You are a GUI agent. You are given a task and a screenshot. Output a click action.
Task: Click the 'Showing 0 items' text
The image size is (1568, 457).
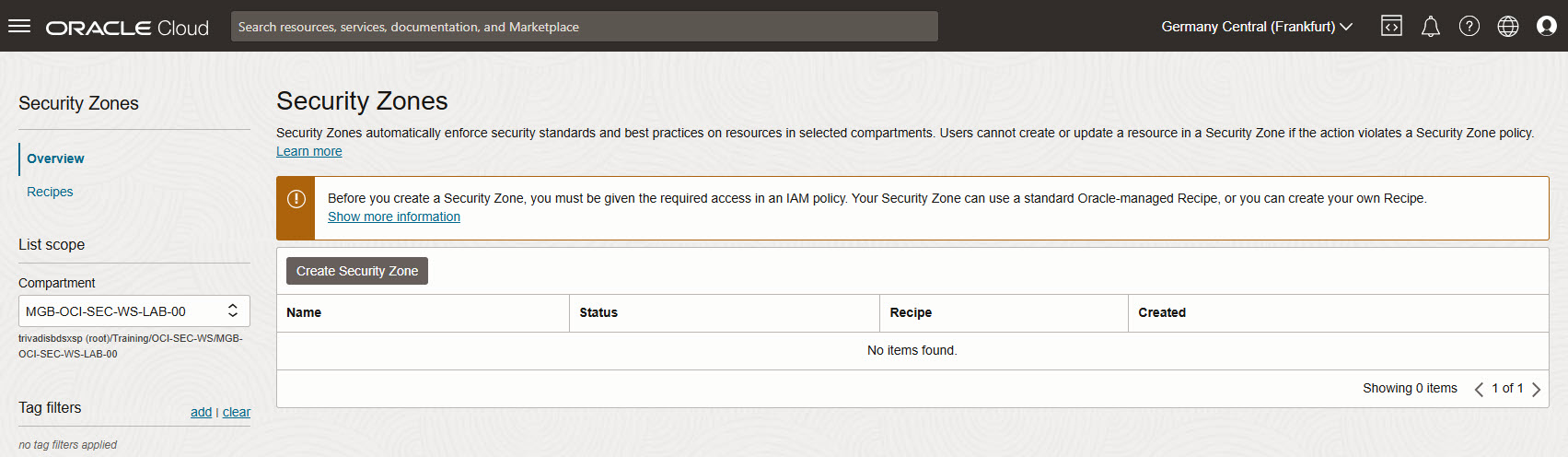click(1410, 388)
